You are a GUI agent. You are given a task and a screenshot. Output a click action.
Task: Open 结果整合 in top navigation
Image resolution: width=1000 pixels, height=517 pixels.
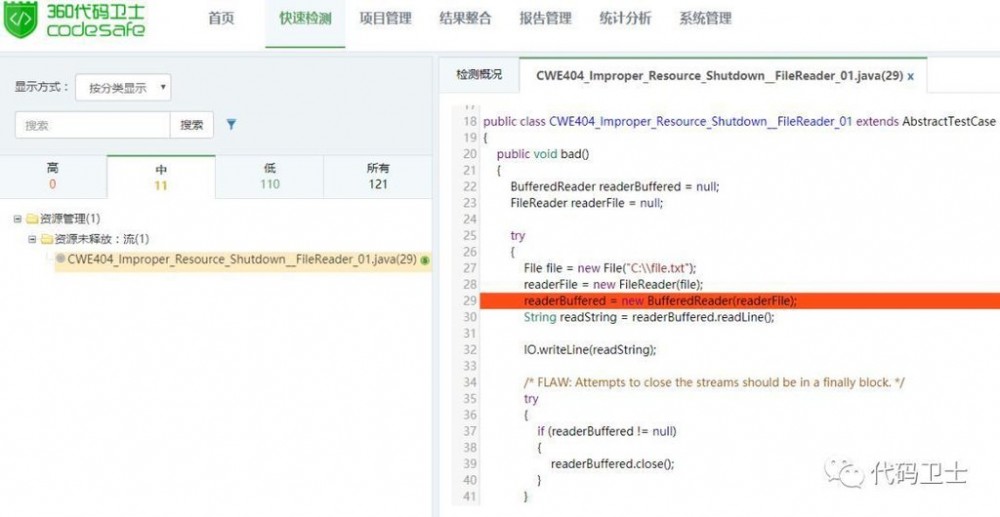pyautogui.click(x=466, y=18)
